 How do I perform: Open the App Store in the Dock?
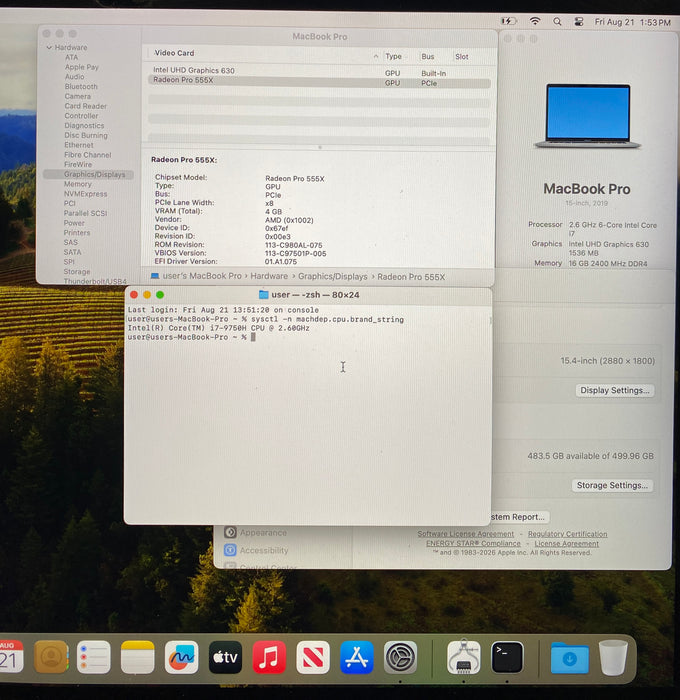[356, 657]
